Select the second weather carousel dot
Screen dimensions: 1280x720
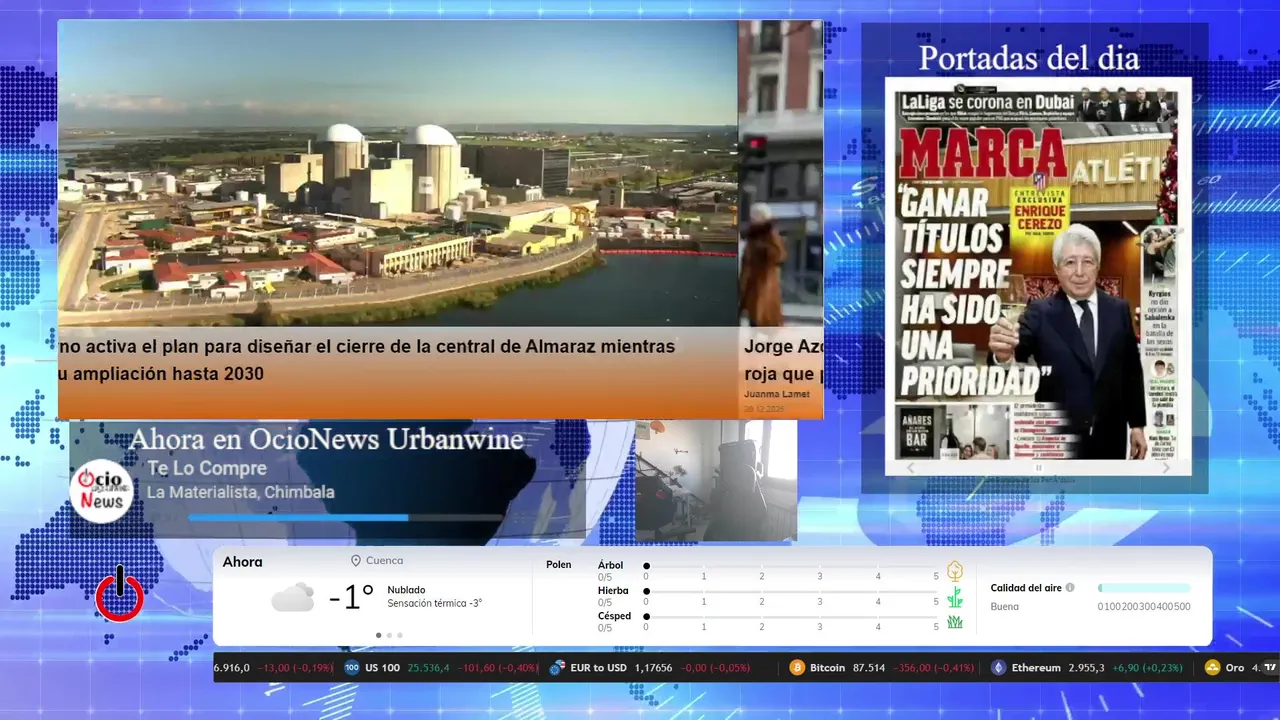(389, 635)
